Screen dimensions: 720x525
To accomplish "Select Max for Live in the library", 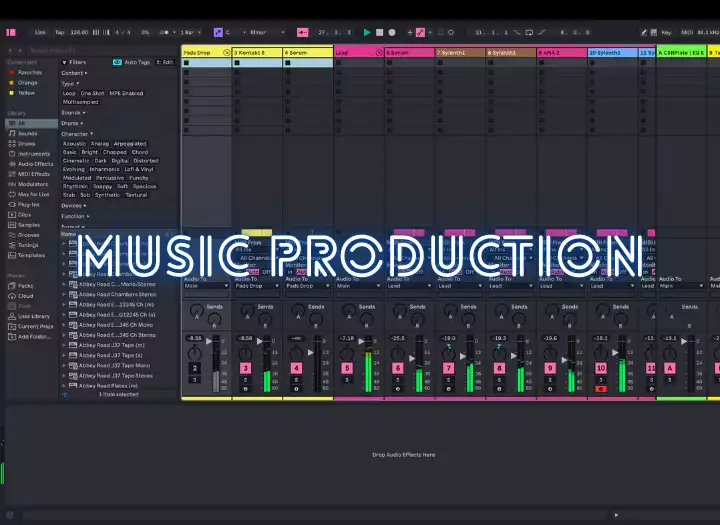I will [33, 194].
